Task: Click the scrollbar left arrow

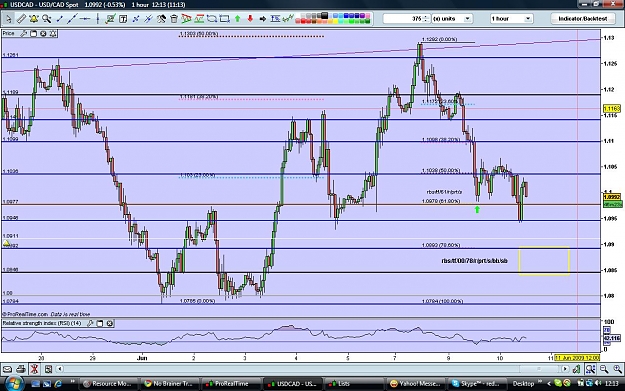Action: [60, 369]
